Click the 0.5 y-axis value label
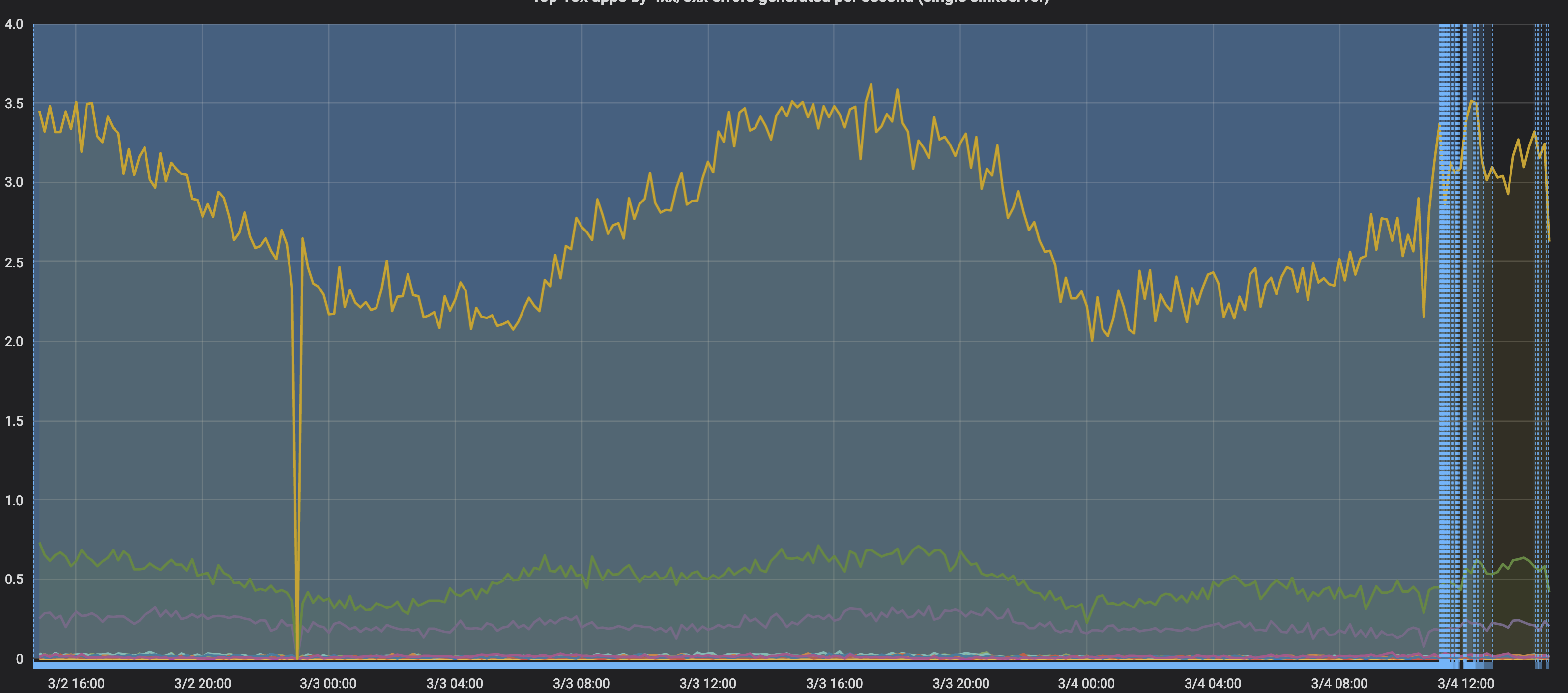Image resolution: width=1568 pixels, height=693 pixels. 14,579
